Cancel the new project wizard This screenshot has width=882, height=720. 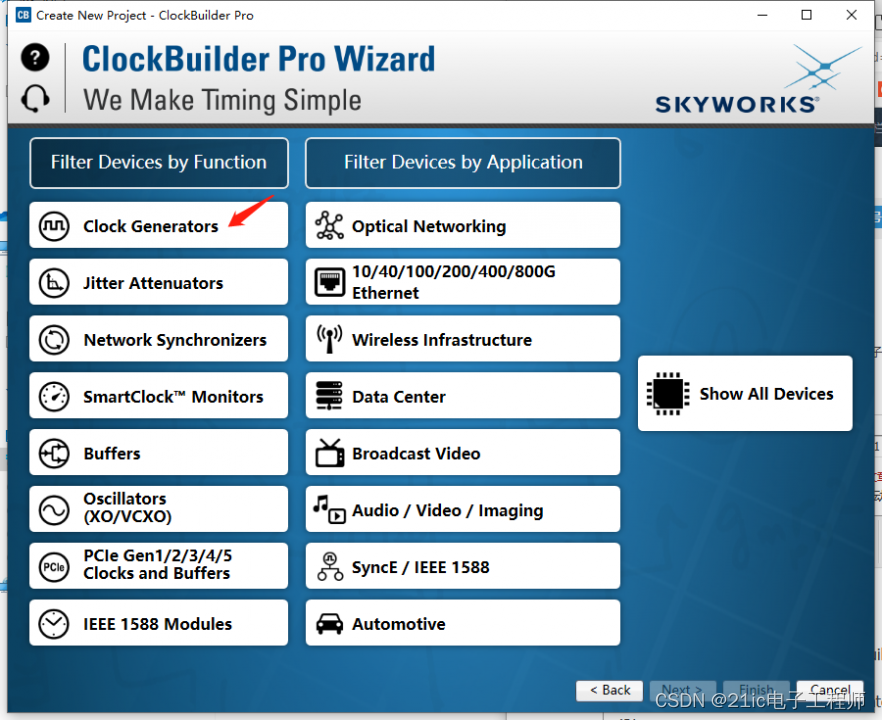coord(830,691)
